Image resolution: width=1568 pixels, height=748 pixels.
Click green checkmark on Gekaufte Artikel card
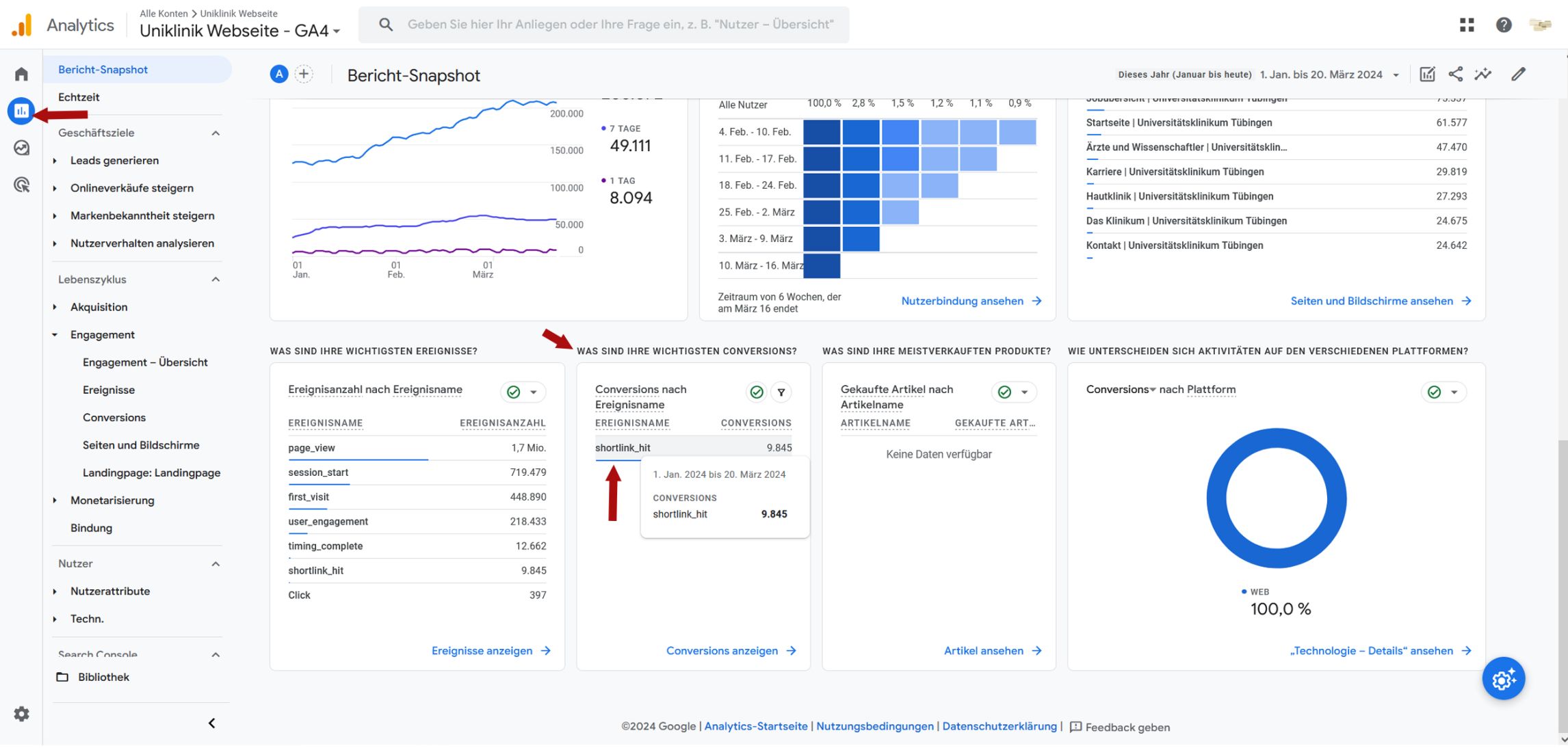(1004, 392)
